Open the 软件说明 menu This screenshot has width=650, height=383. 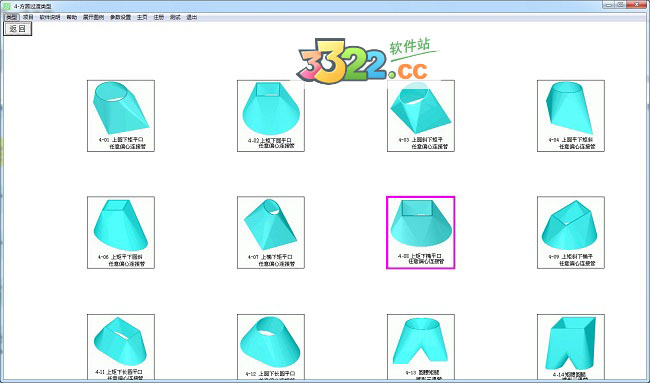coord(50,17)
